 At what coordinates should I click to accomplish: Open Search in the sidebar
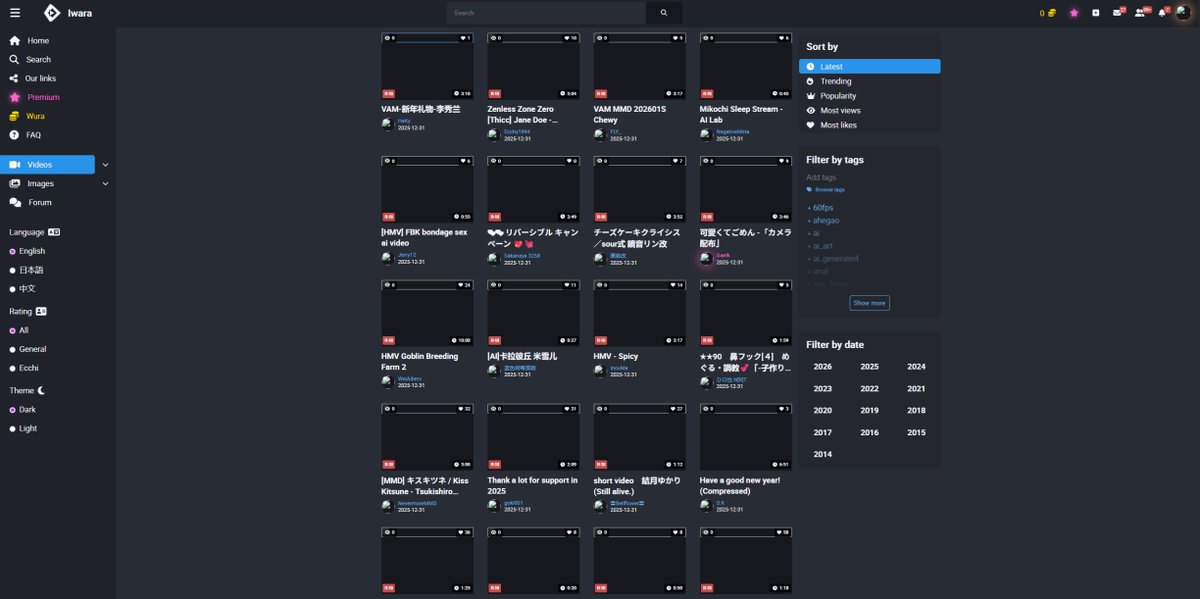[x=38, y=60]
